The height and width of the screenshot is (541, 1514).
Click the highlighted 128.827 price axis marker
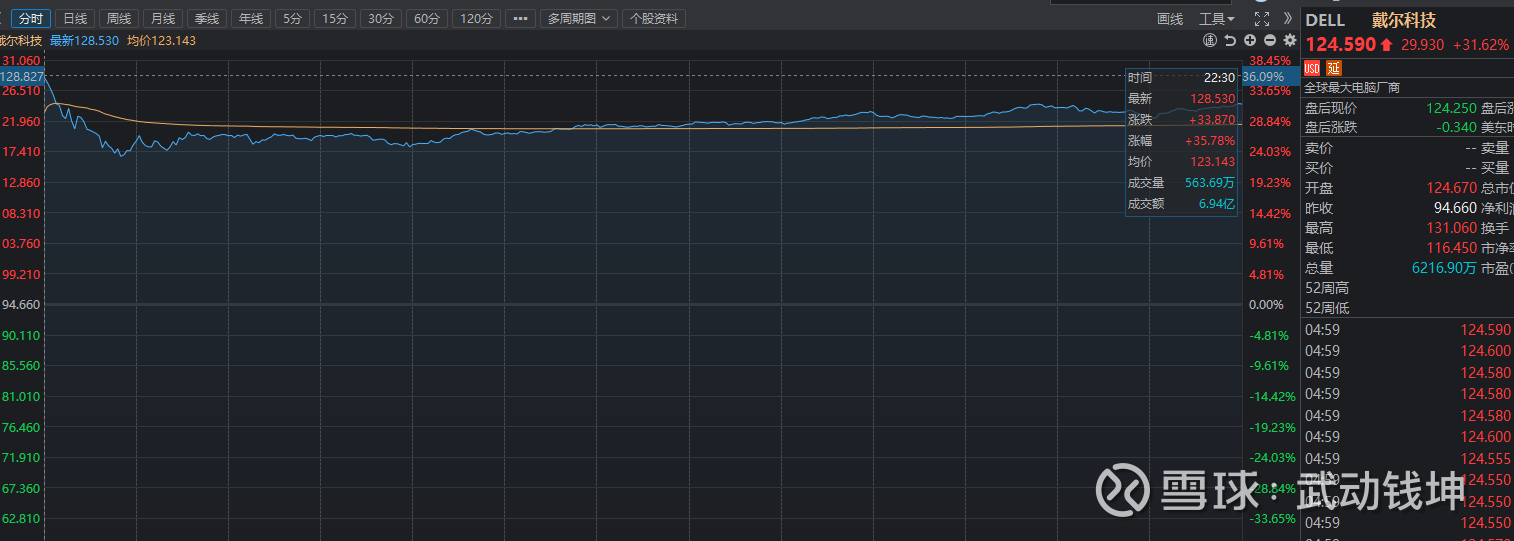tap(23, 77)
